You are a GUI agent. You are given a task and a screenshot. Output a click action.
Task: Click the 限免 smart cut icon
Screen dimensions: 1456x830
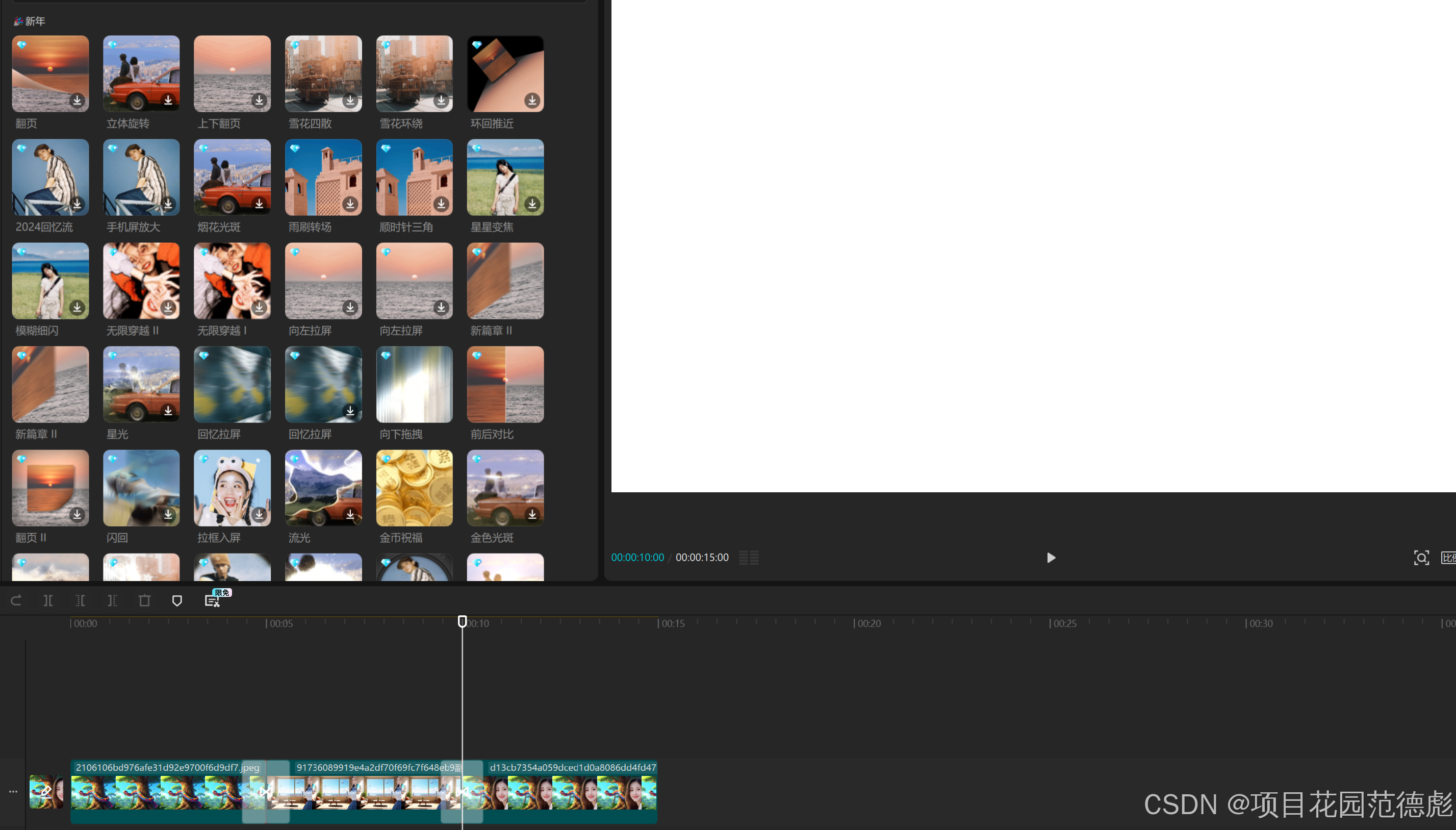[x=213, y=600]
